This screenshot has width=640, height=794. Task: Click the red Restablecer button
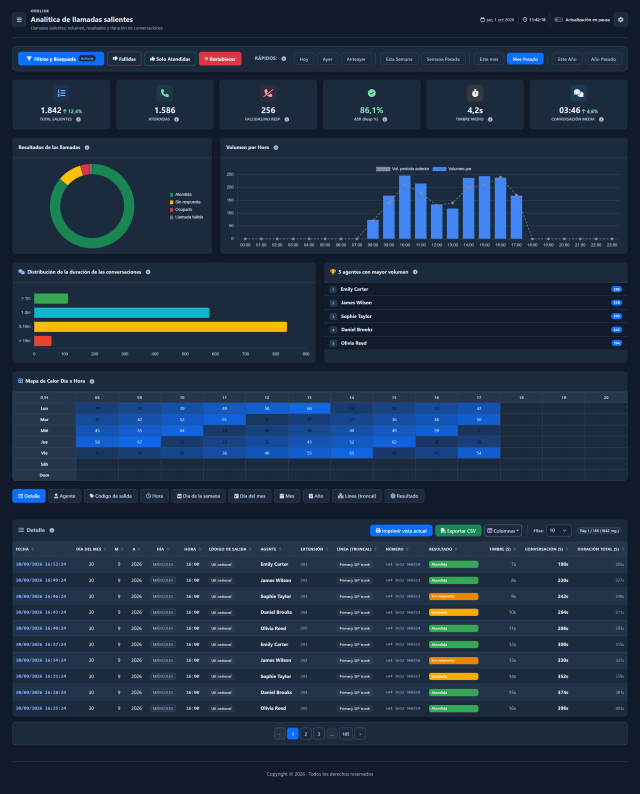220,59
